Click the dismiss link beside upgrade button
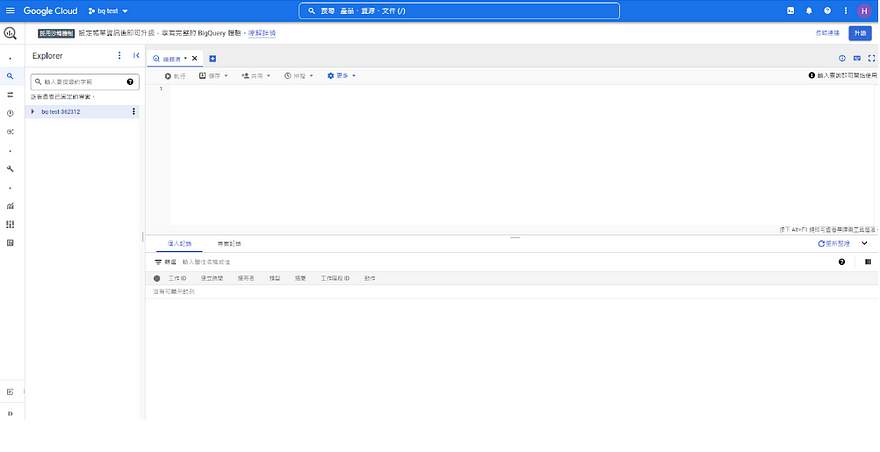Screen dimensions: 880x452 pos(827,33)
